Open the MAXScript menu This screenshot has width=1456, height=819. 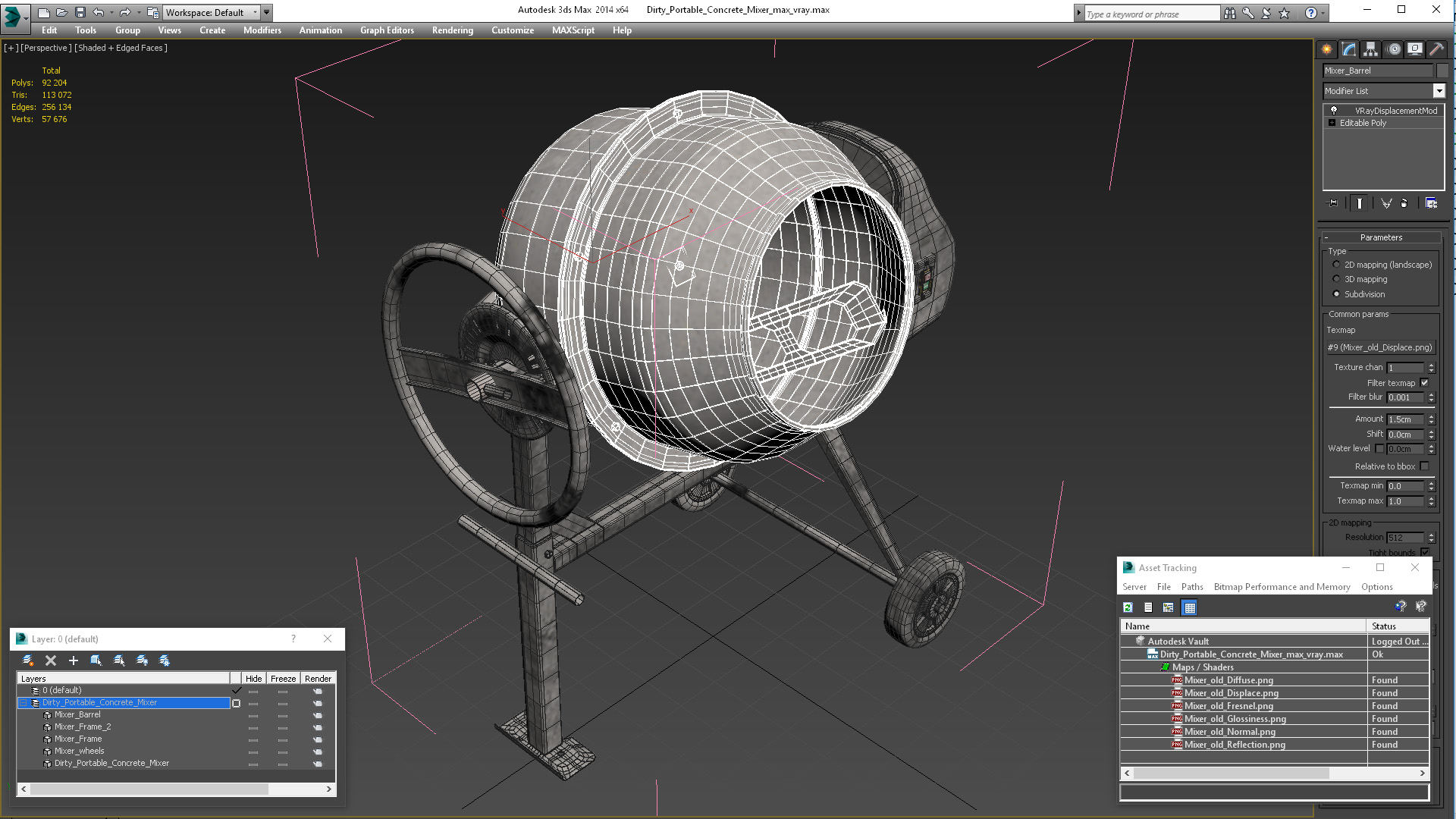pos(573,30)
